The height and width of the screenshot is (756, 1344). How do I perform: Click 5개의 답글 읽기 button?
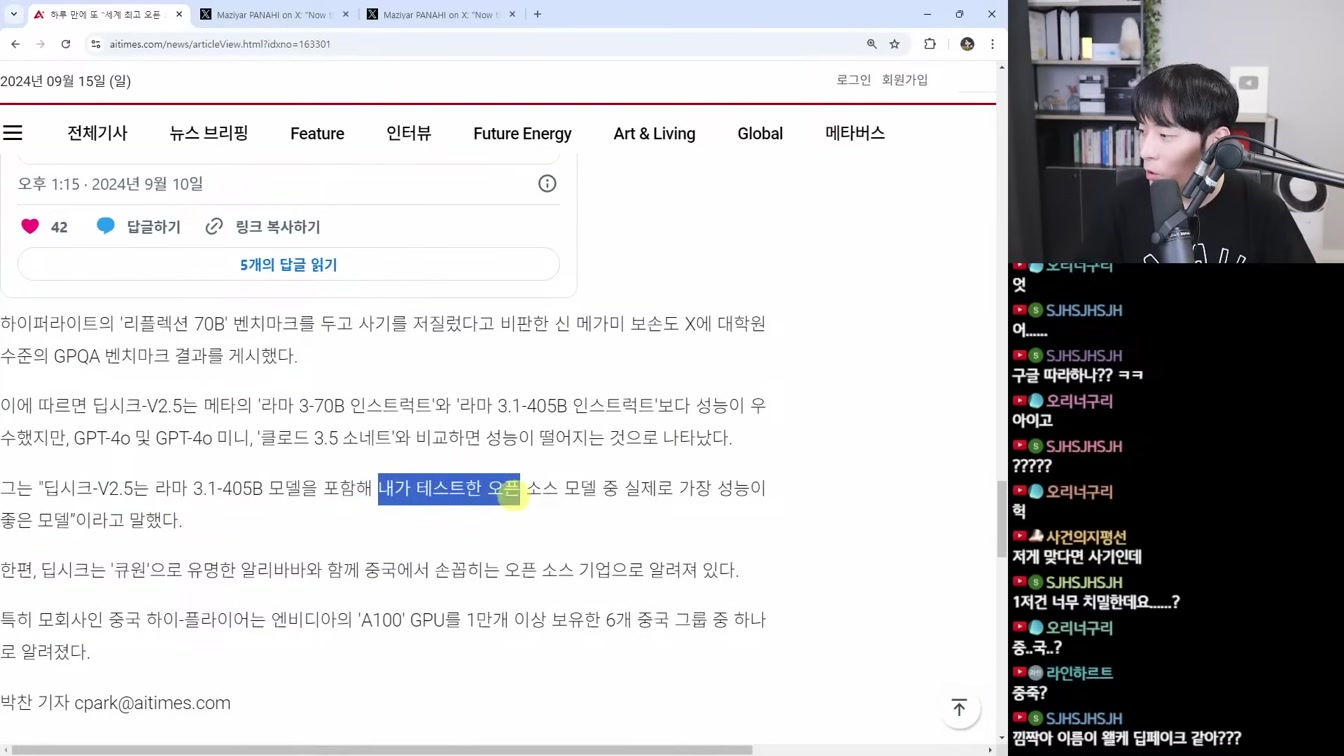tap(288, 265)
